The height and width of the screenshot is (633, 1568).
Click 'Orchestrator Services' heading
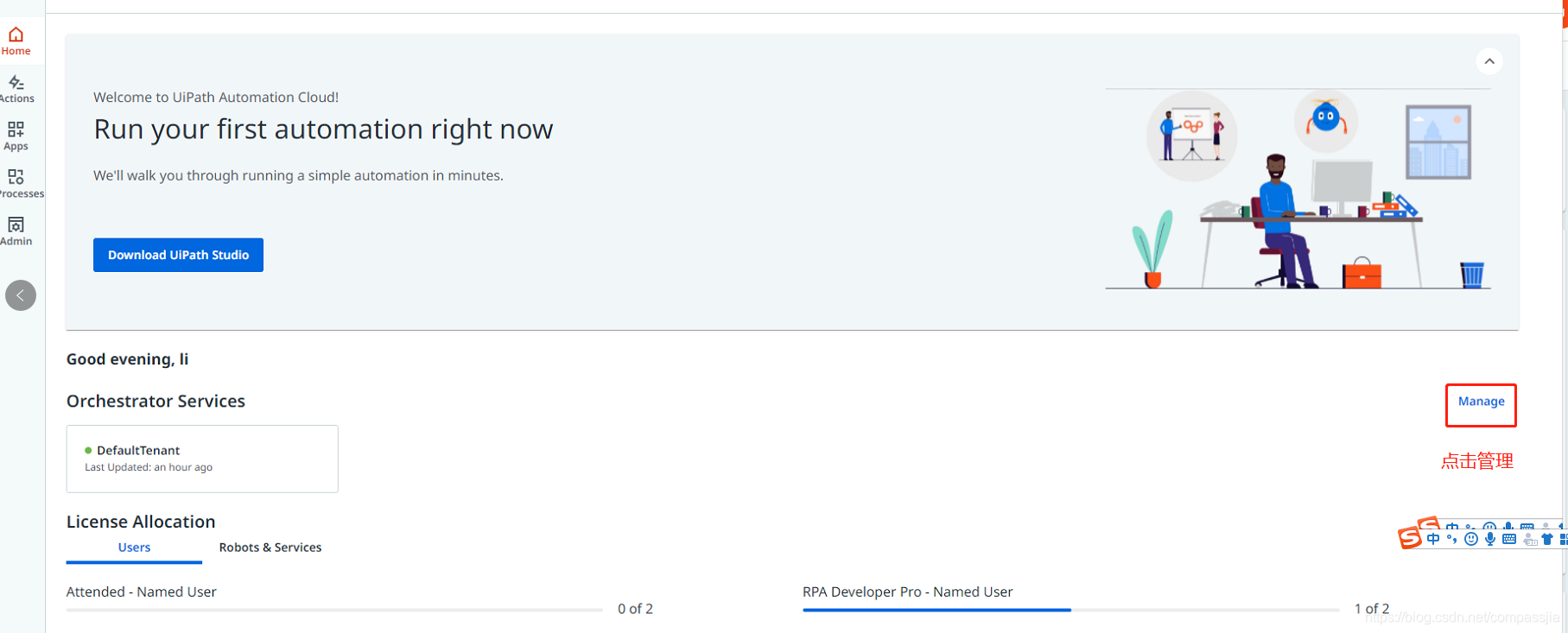tap(156, 401)
